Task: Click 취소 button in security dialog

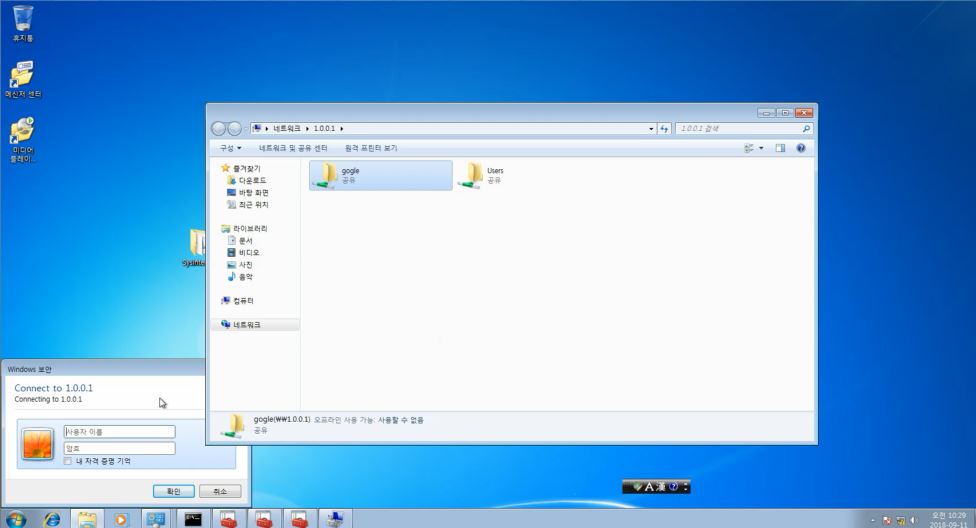Action: (x=220, y=491)
